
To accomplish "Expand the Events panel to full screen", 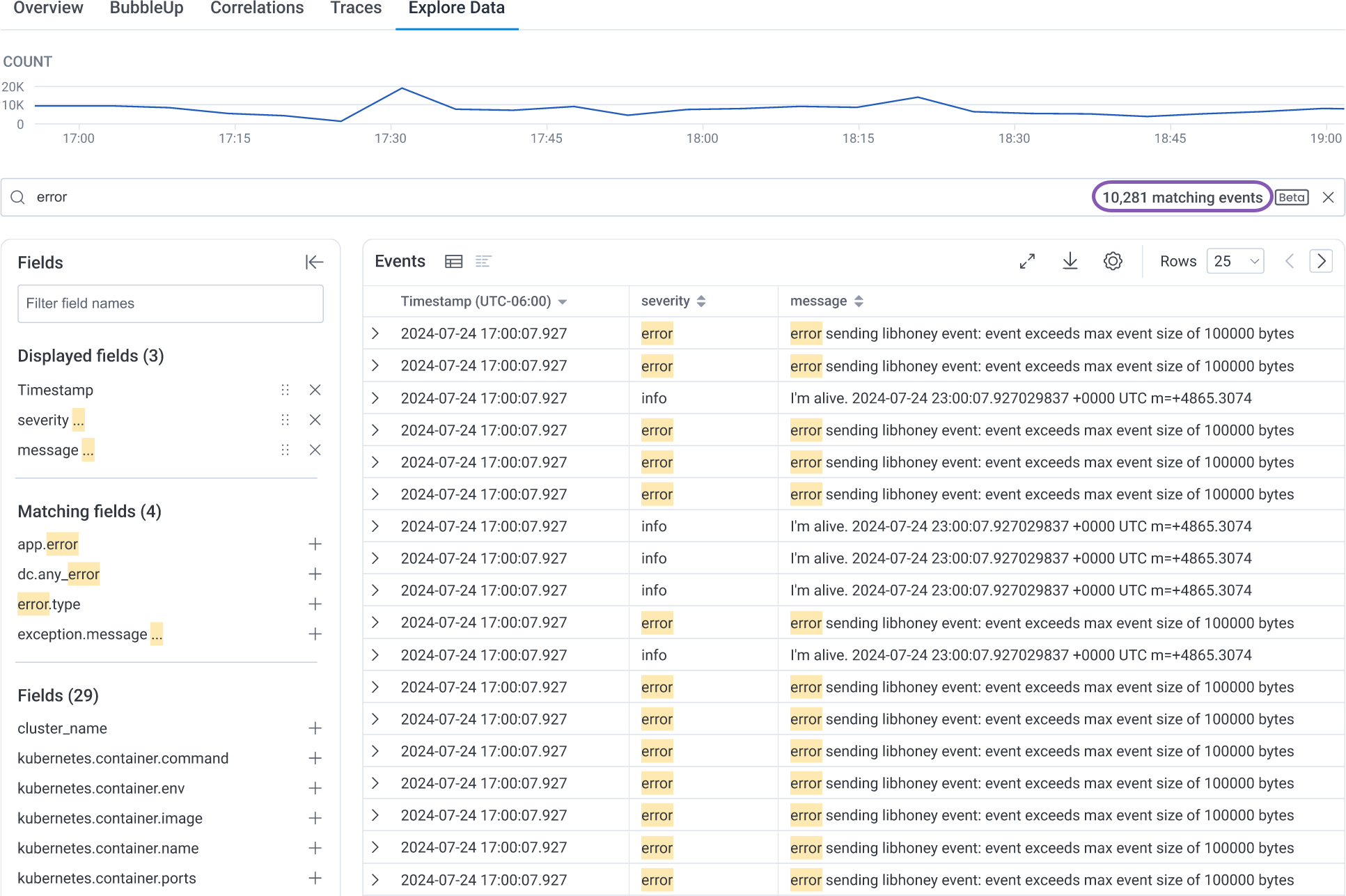I will pyautogui.click(x=1026, y=261).
